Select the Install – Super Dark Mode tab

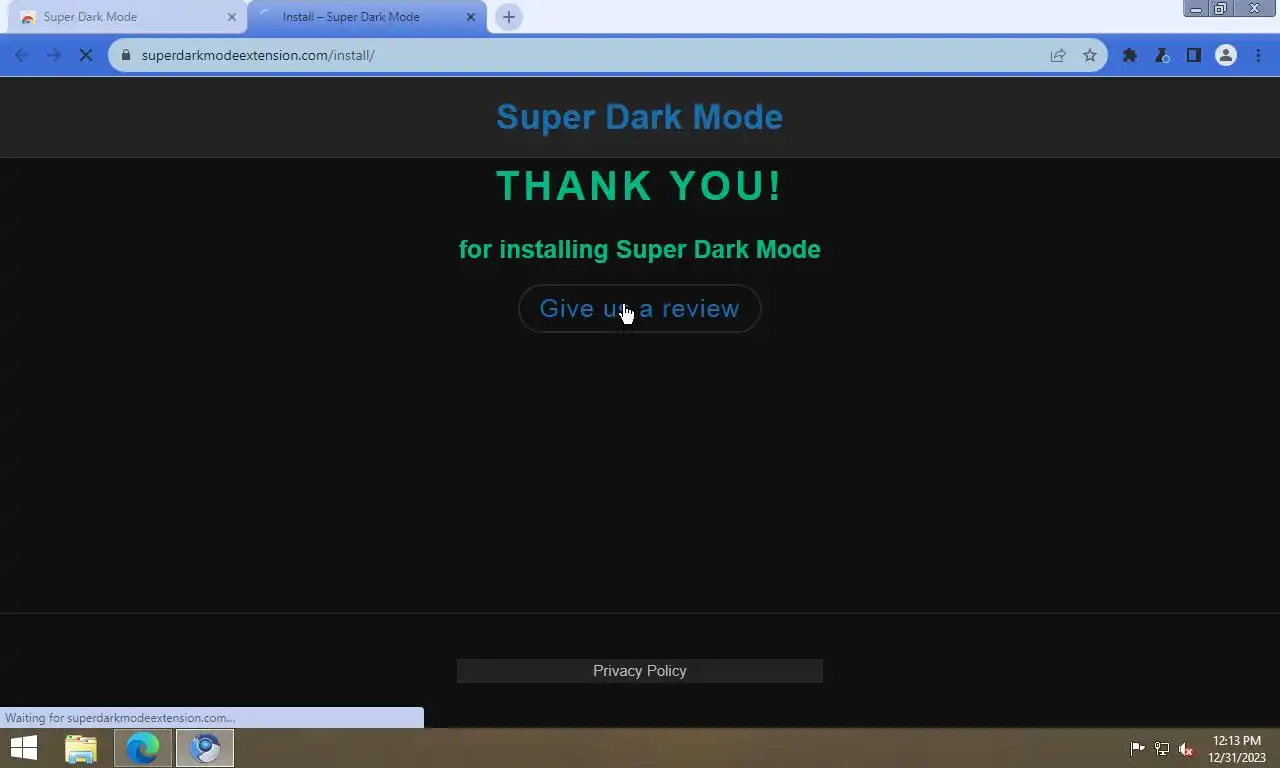[x=367, y=17]
